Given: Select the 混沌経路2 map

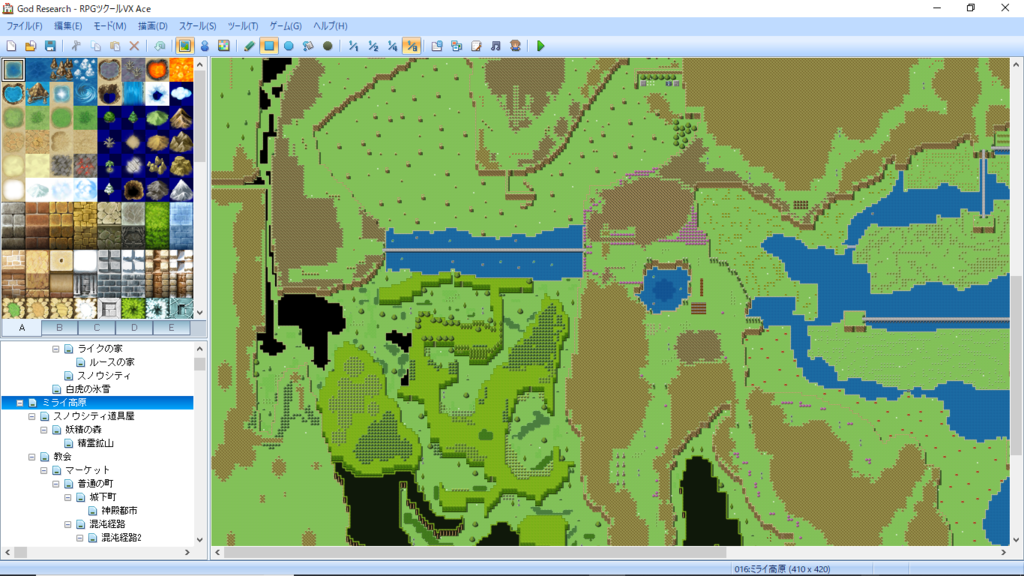Looking at the screenshot, I should (121, 538).
